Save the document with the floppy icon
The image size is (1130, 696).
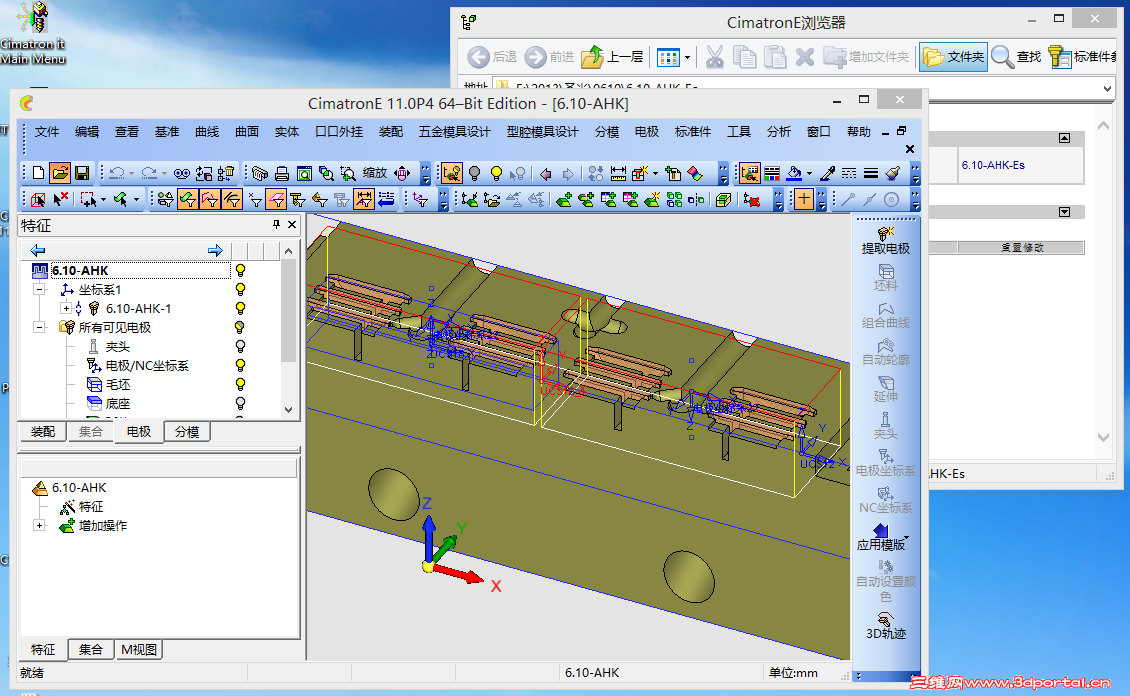(x=81, y=173)
